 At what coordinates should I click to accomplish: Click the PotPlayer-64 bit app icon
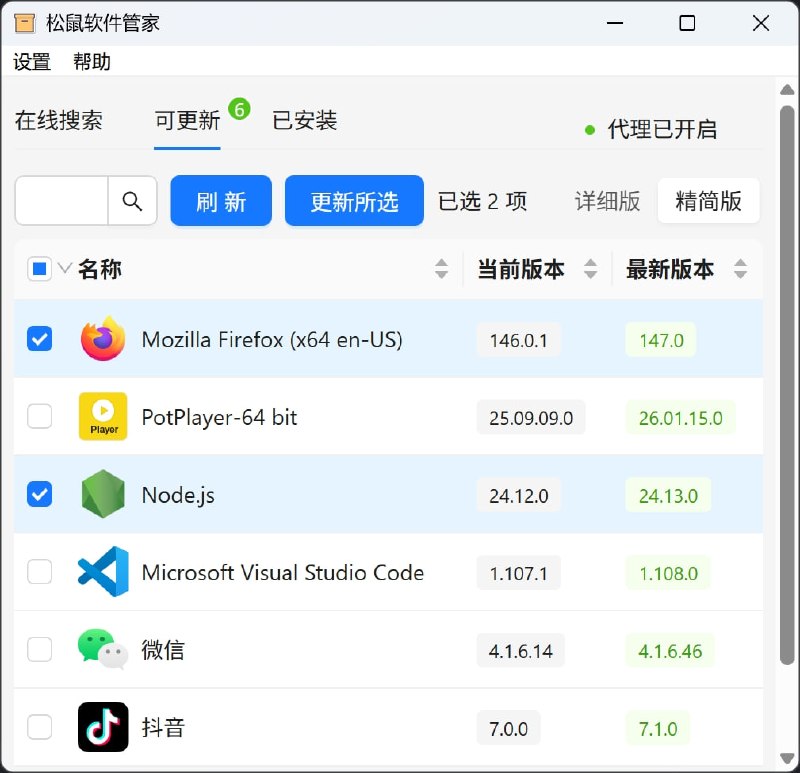tap(102, 417)
